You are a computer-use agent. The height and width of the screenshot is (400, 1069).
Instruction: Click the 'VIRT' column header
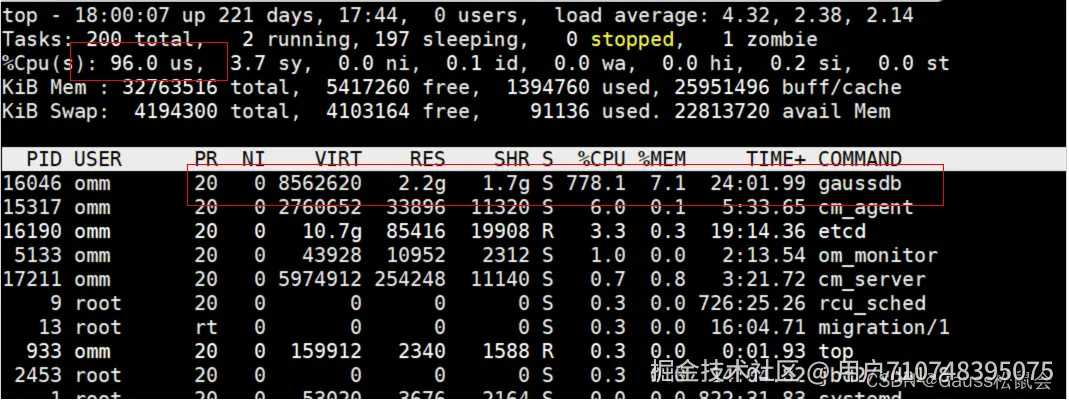coord(337,159)
